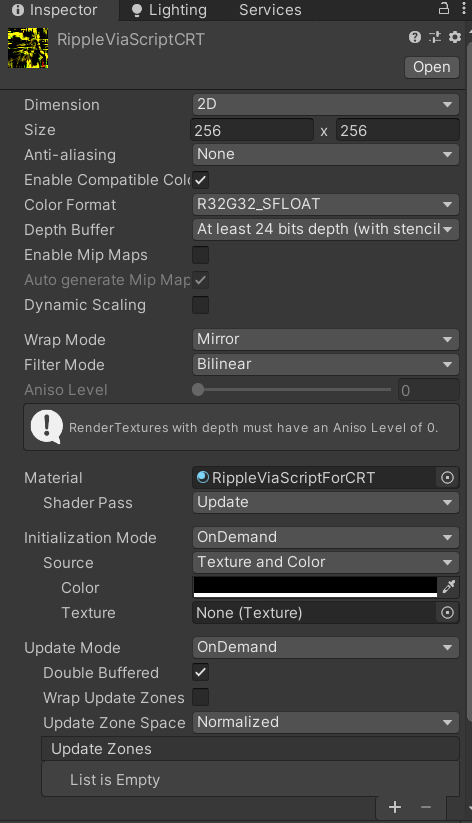Screen dimensions: 472x823
Task: Open the Shader Pass dropdown
Action: 326,502
